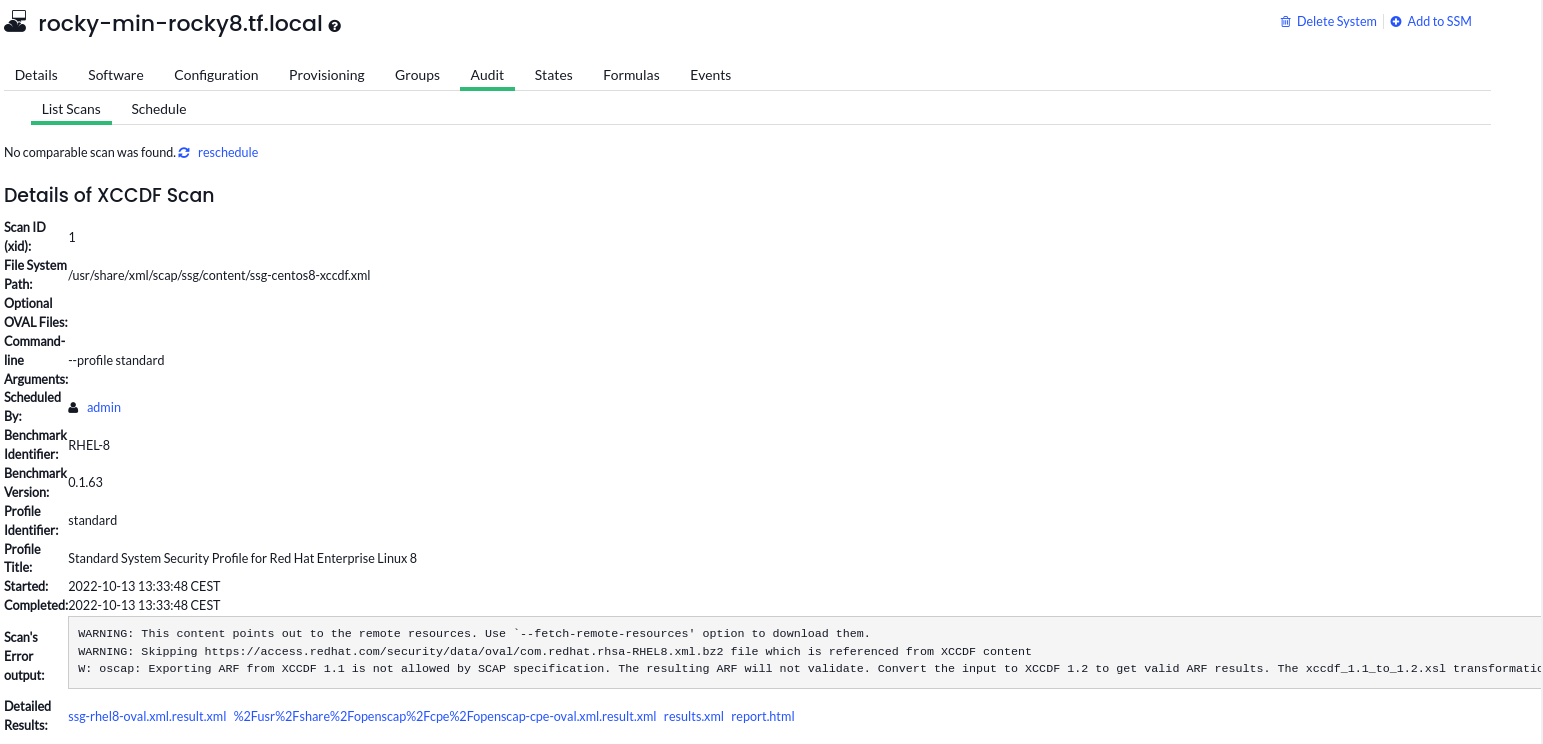
Task: Click the Completed timestamp value
Action: pyautogui.click(x=144, y=606)
